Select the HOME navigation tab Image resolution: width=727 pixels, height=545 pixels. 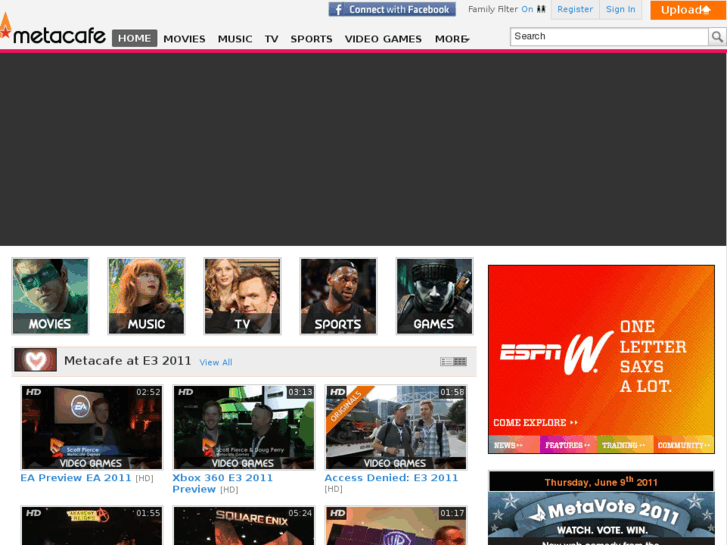134,39
